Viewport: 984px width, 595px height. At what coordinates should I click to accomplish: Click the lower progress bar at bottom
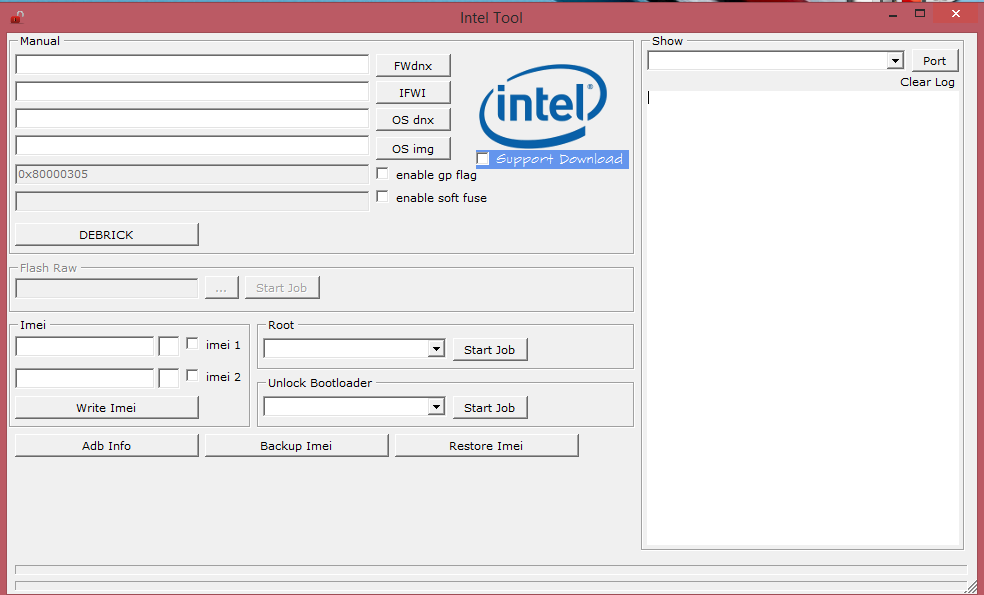pyautogui.click(x=491, y=586)
